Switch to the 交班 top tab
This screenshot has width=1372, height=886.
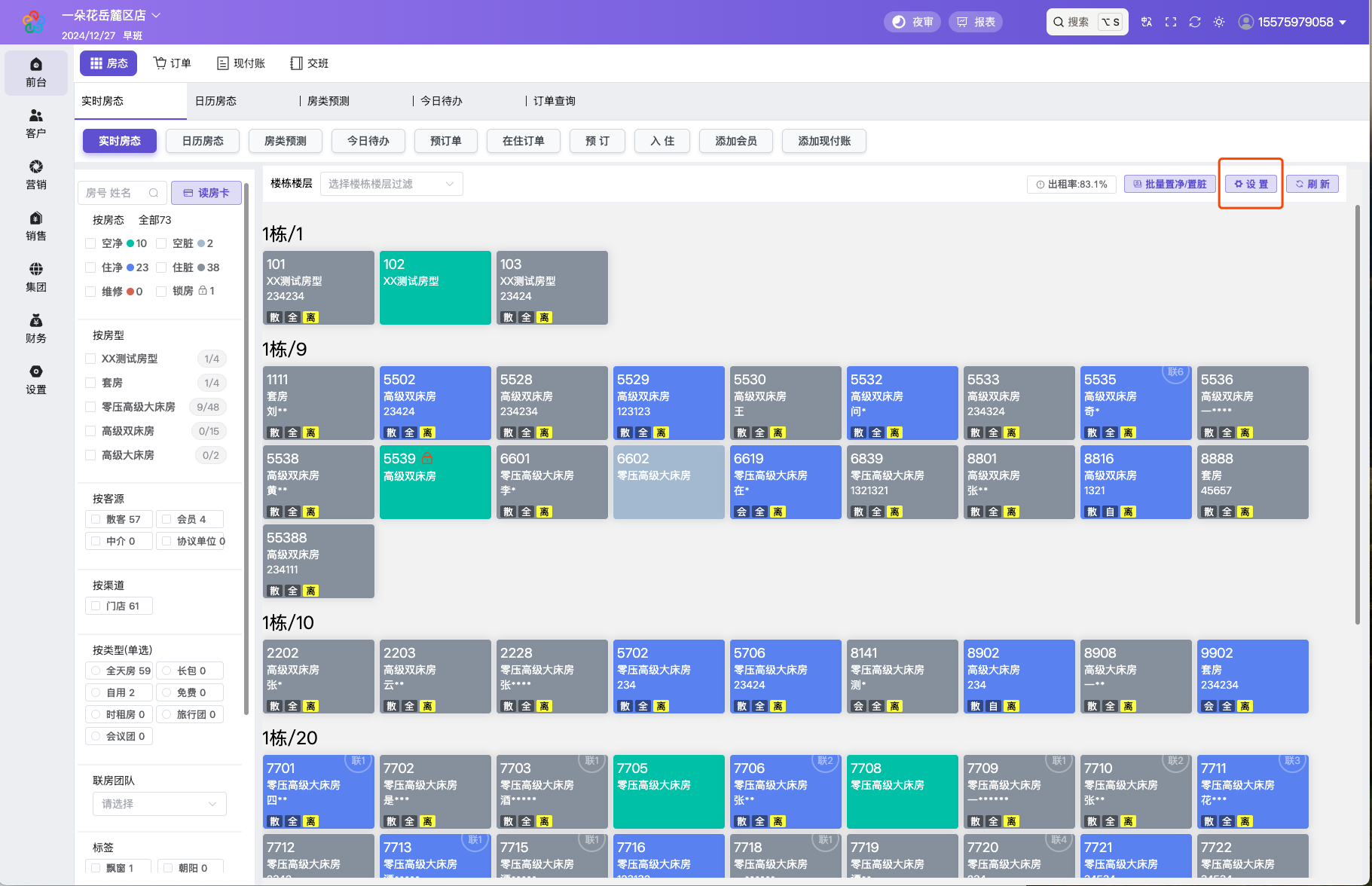tap(309, 63)
